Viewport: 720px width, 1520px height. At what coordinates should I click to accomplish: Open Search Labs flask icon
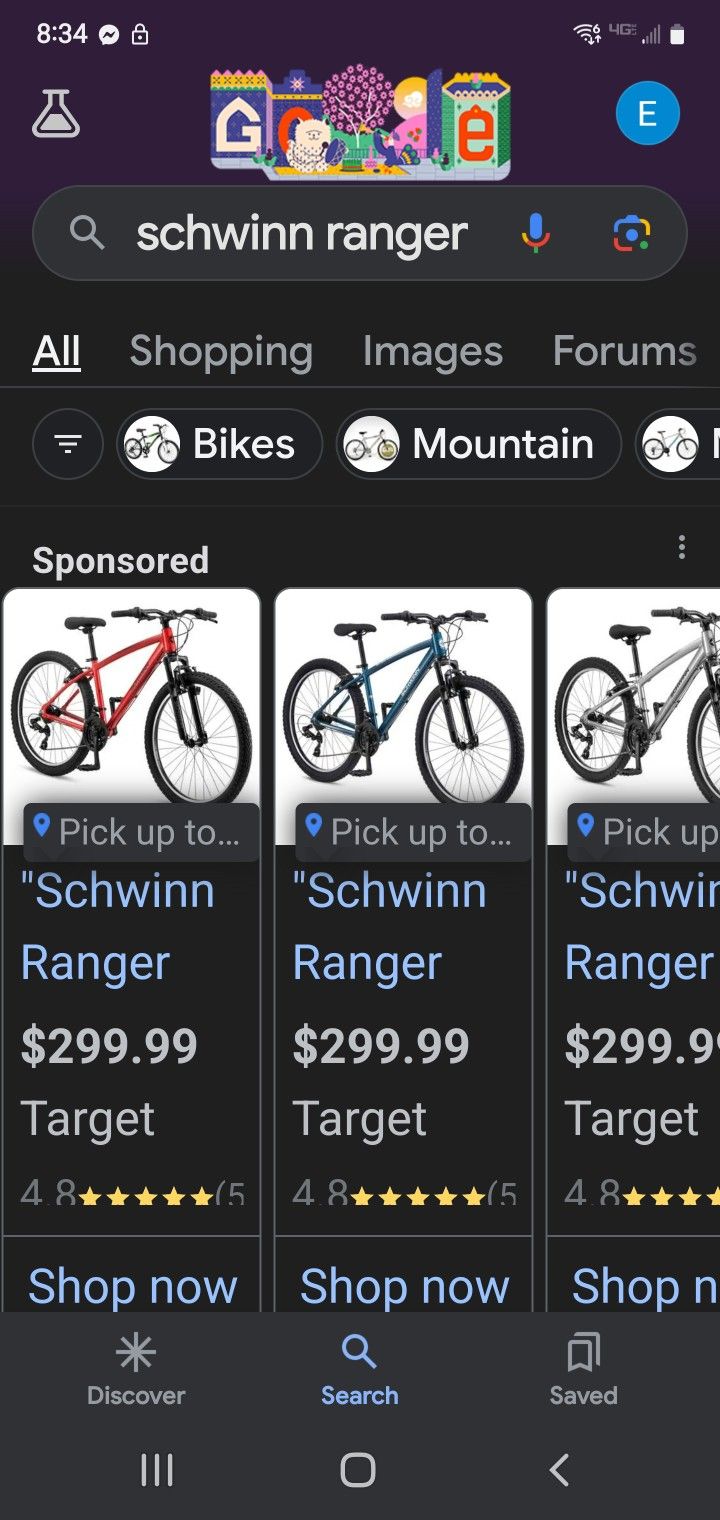[x=56, y=114]
